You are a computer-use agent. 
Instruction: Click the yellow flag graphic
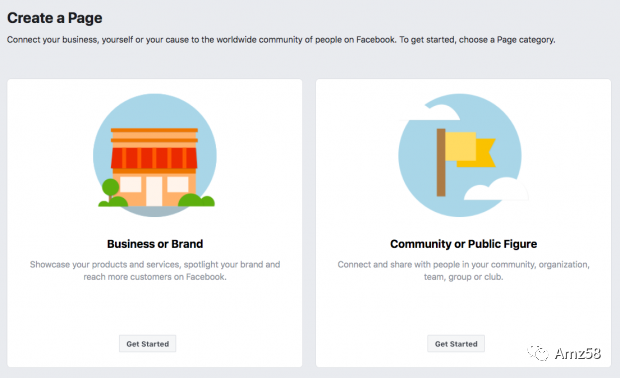tap(470, 149)
